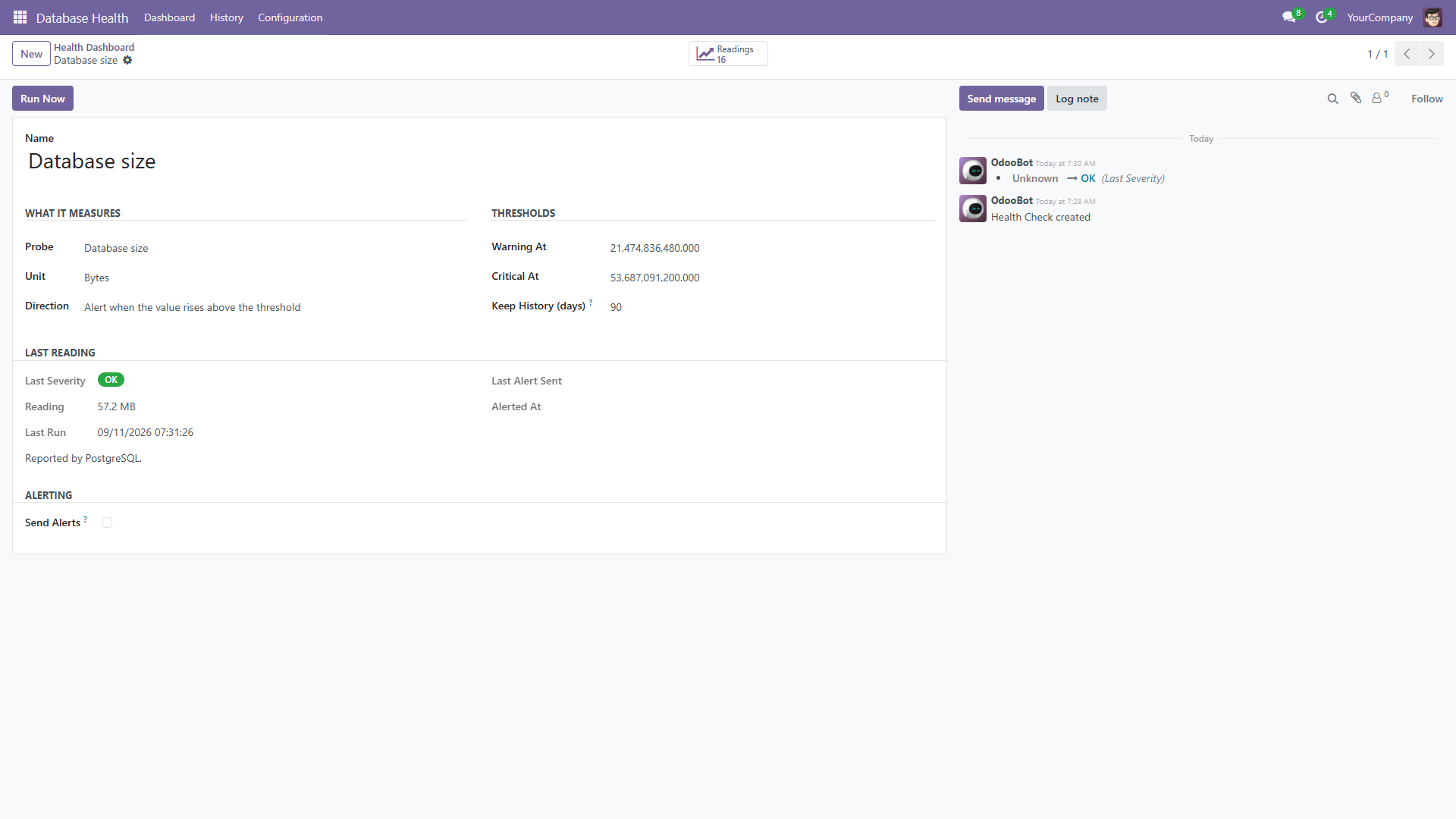The width and height of the screenshot is (1456, 819).
Task: Click Send message in chatter
Action: pos(1001,99)
